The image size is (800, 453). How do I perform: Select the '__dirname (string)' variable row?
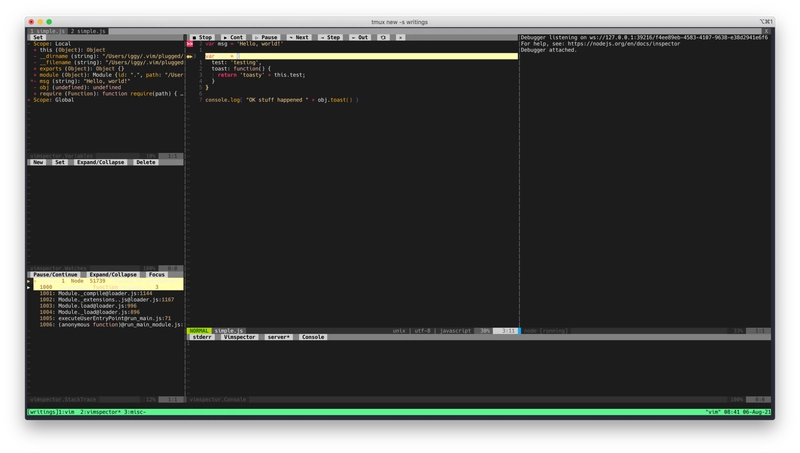[108, 56]
